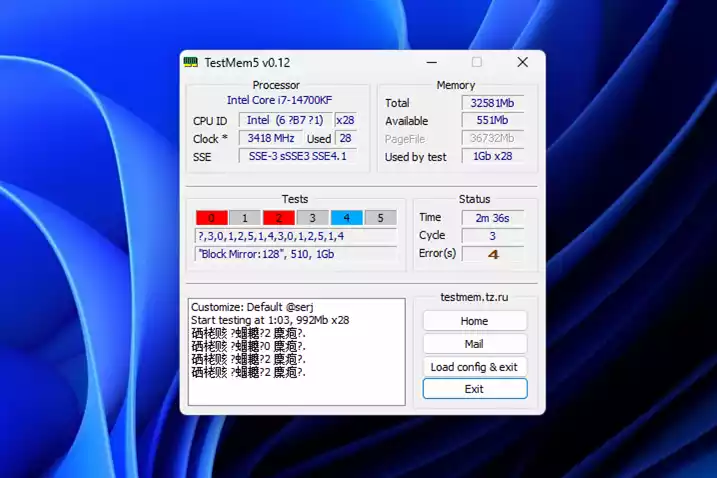Click the x28 core count field
Image resolution: width=717 pixels, height=478 pixels.
pos(345,120)
